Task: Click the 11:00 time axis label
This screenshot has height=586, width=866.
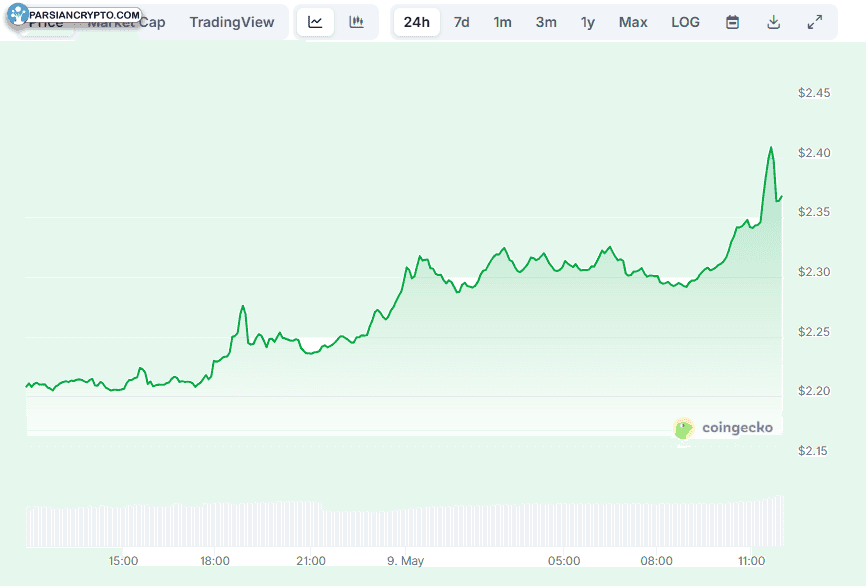Action: [x=752, y=561]
